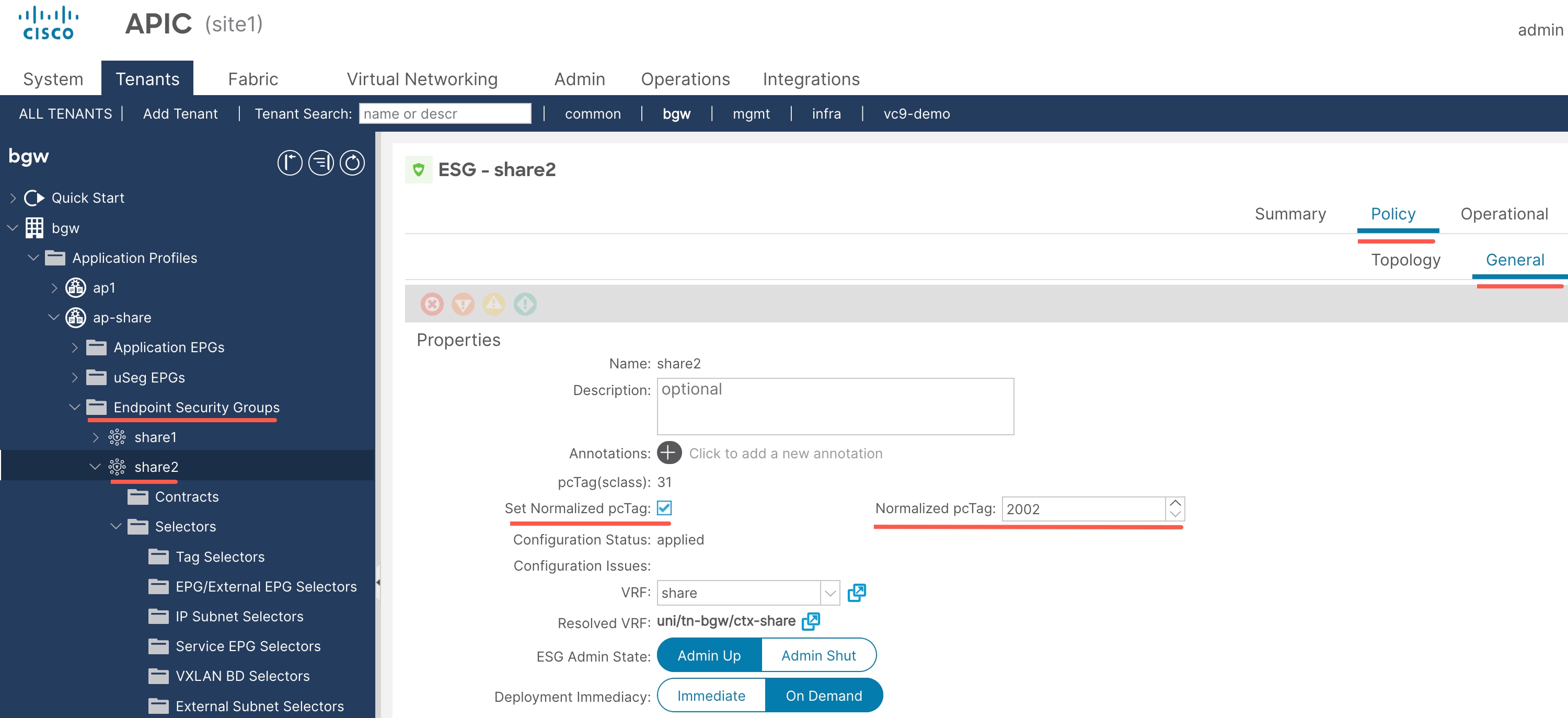Open the Virtual Networking menu
The image size is (1568, 718).
(x=422, y=78)
